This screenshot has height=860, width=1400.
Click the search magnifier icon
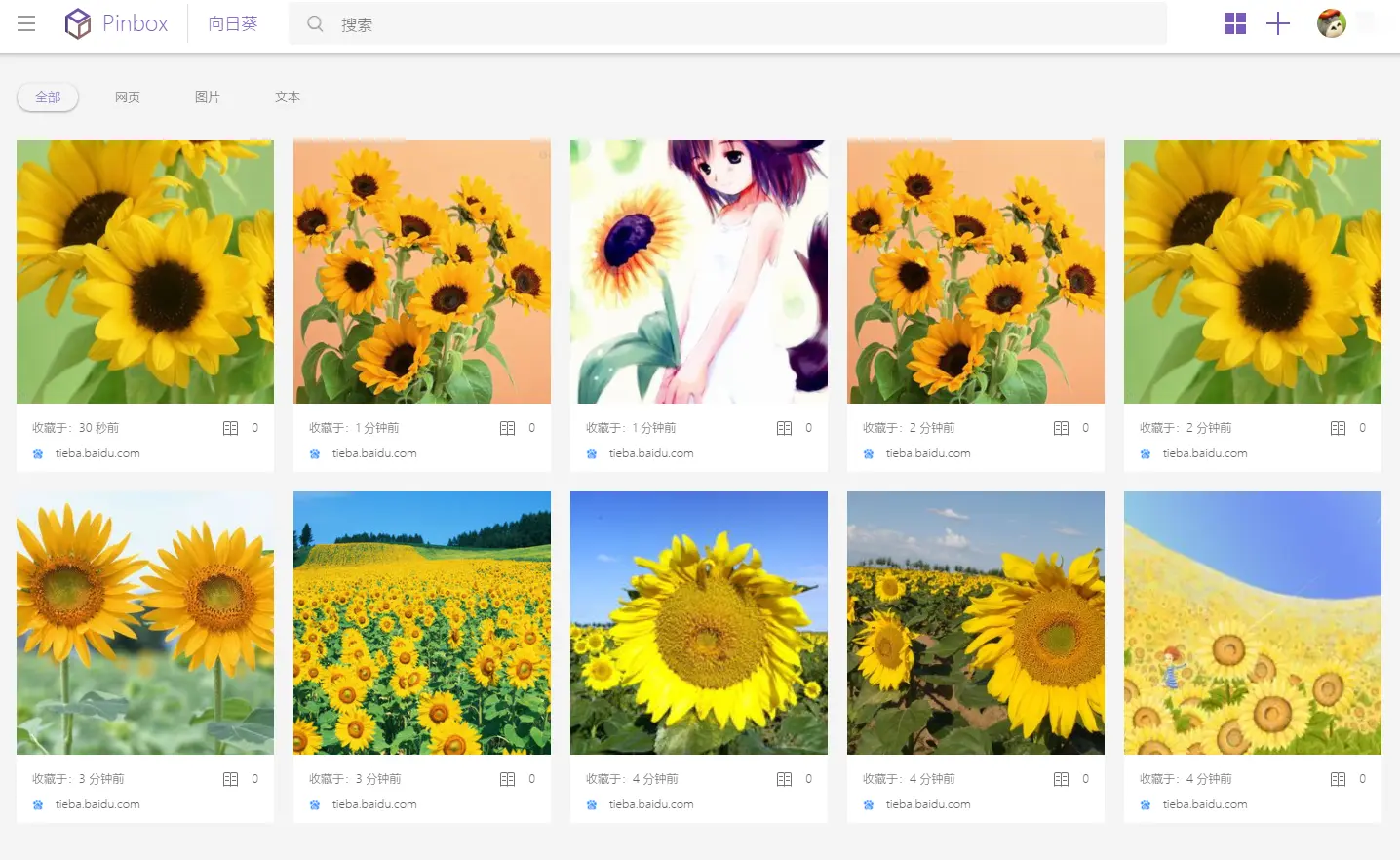(x=315, y=23)
